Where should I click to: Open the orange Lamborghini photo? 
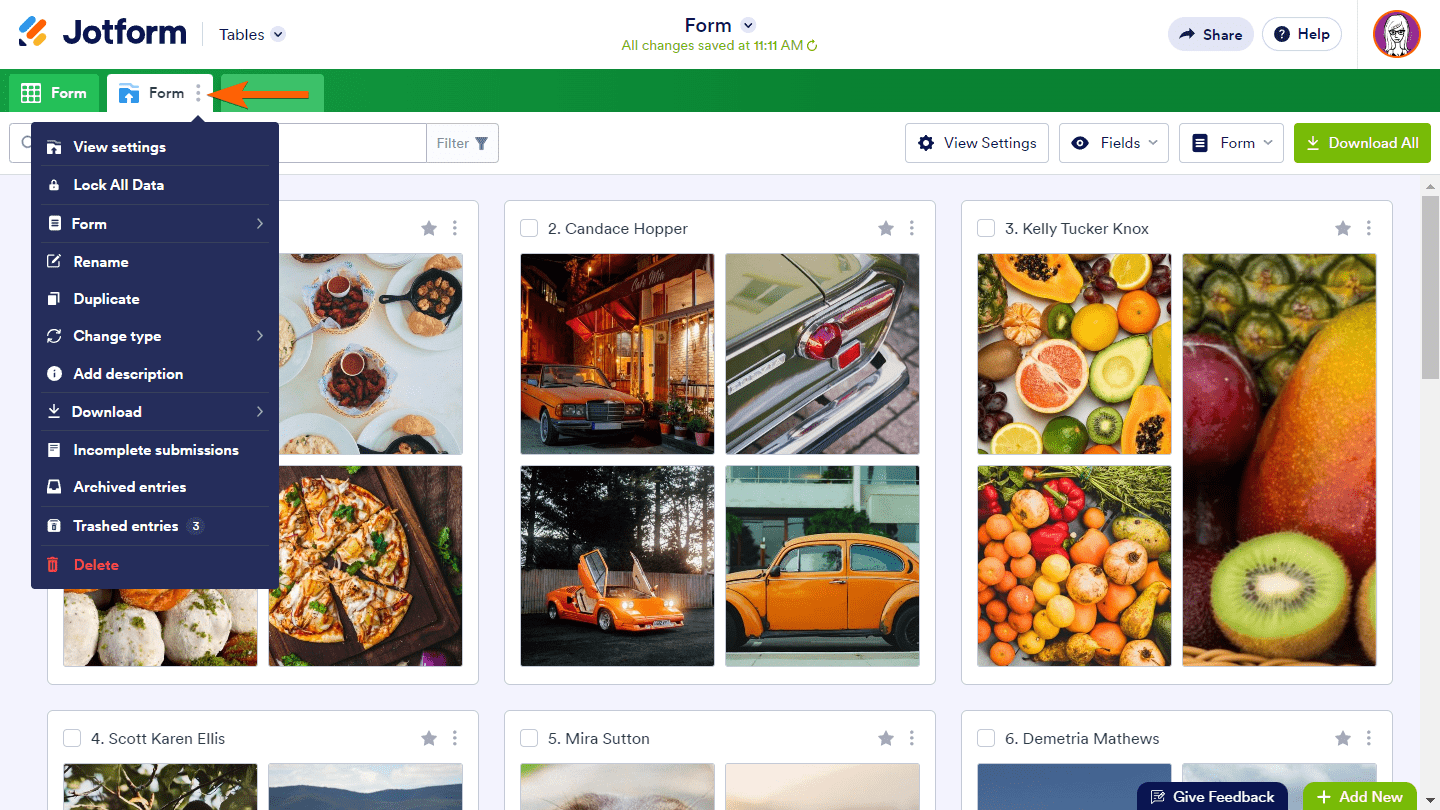(618, 566)
